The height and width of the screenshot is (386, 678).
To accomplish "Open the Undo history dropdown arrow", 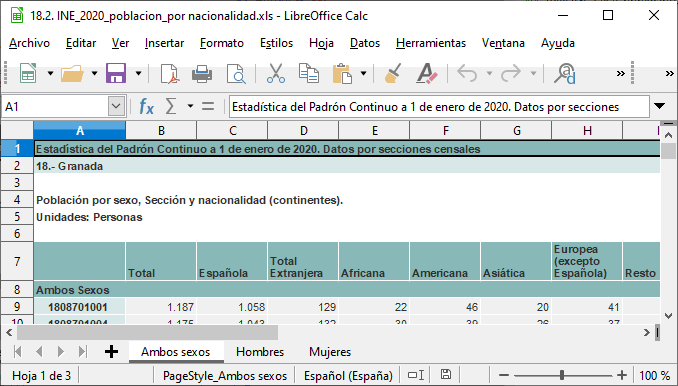I will (489, 73).
